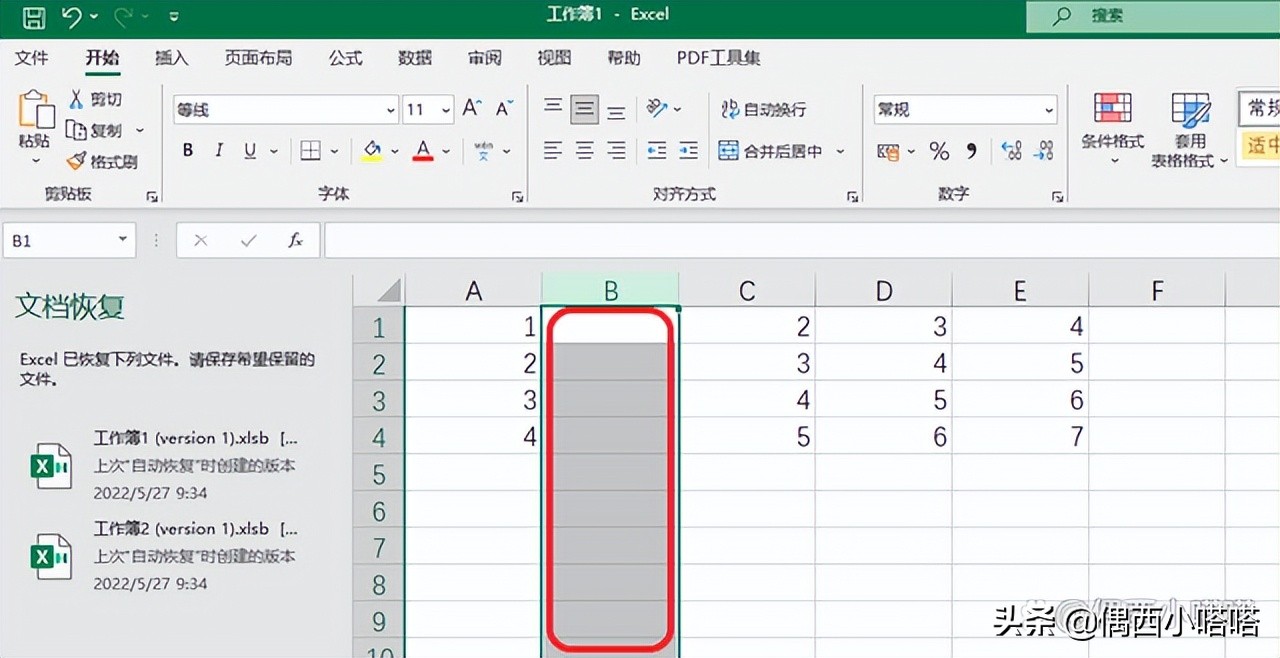Apply bold formatting with the B icon
Viewport: 1280px width, 658px height.
click(x=187, y=150)
